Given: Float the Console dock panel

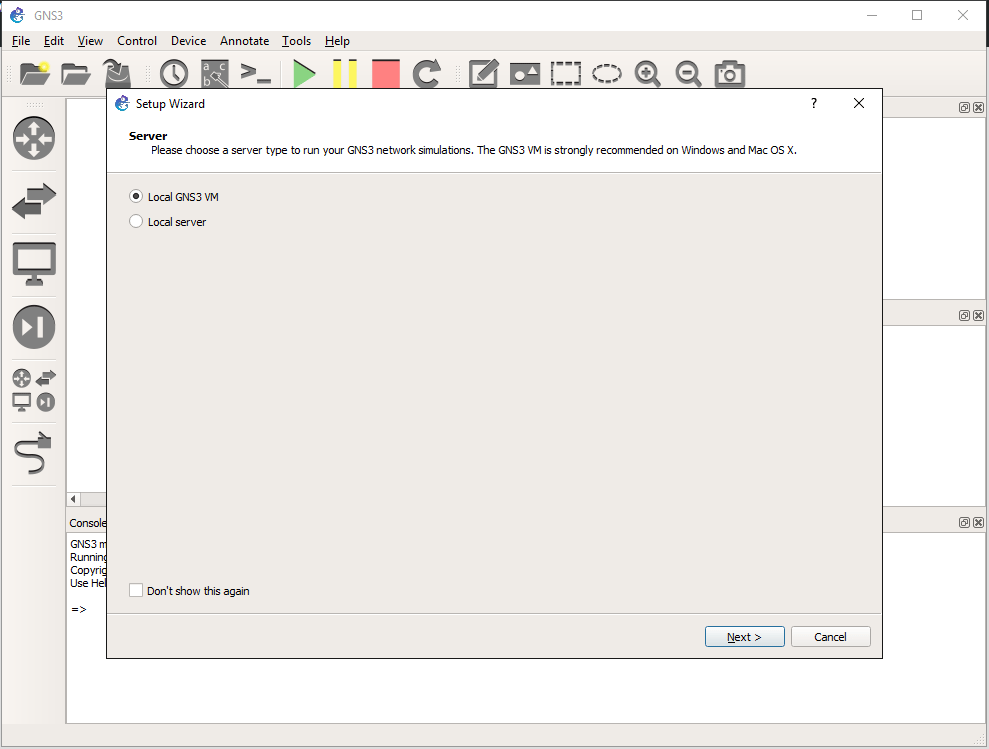Looking at the screenshot, I should 964,522.
